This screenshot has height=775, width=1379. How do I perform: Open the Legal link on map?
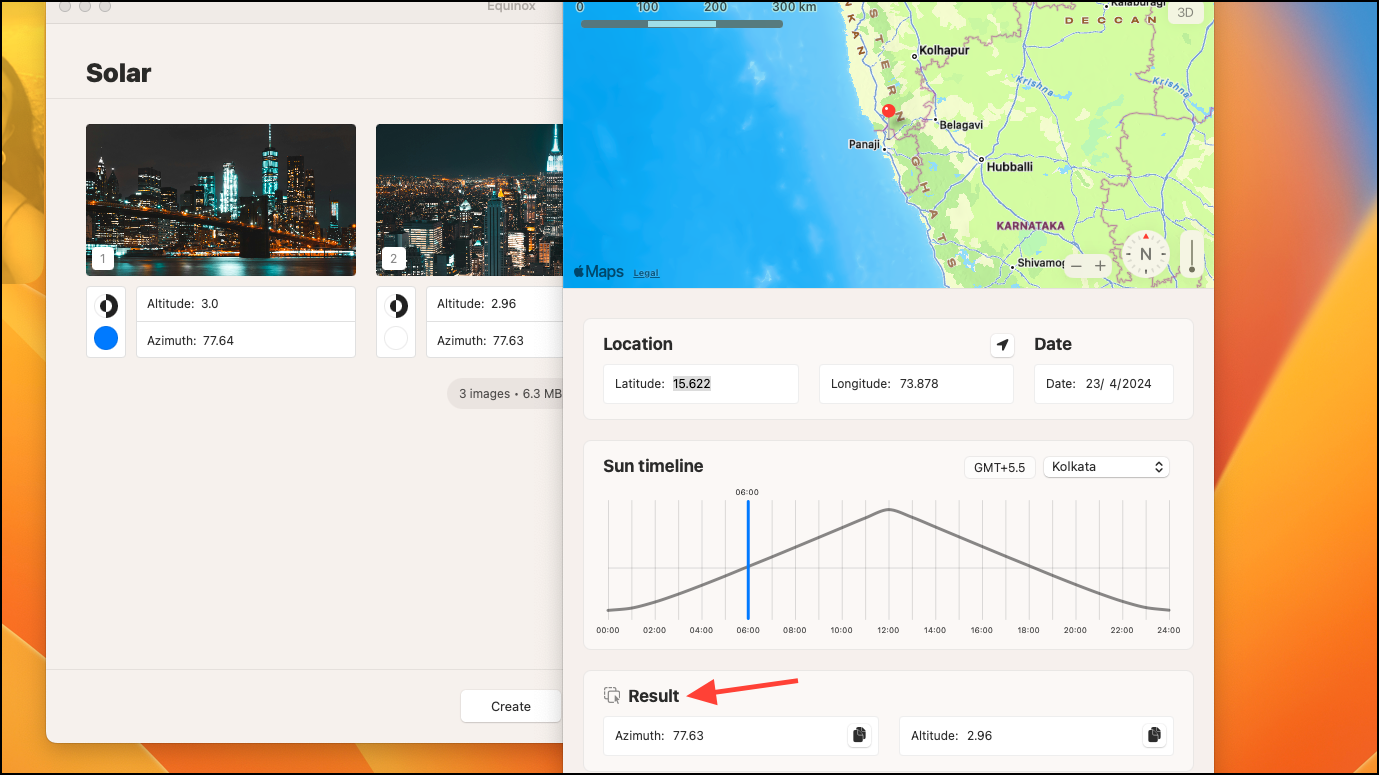coord(646,273)
